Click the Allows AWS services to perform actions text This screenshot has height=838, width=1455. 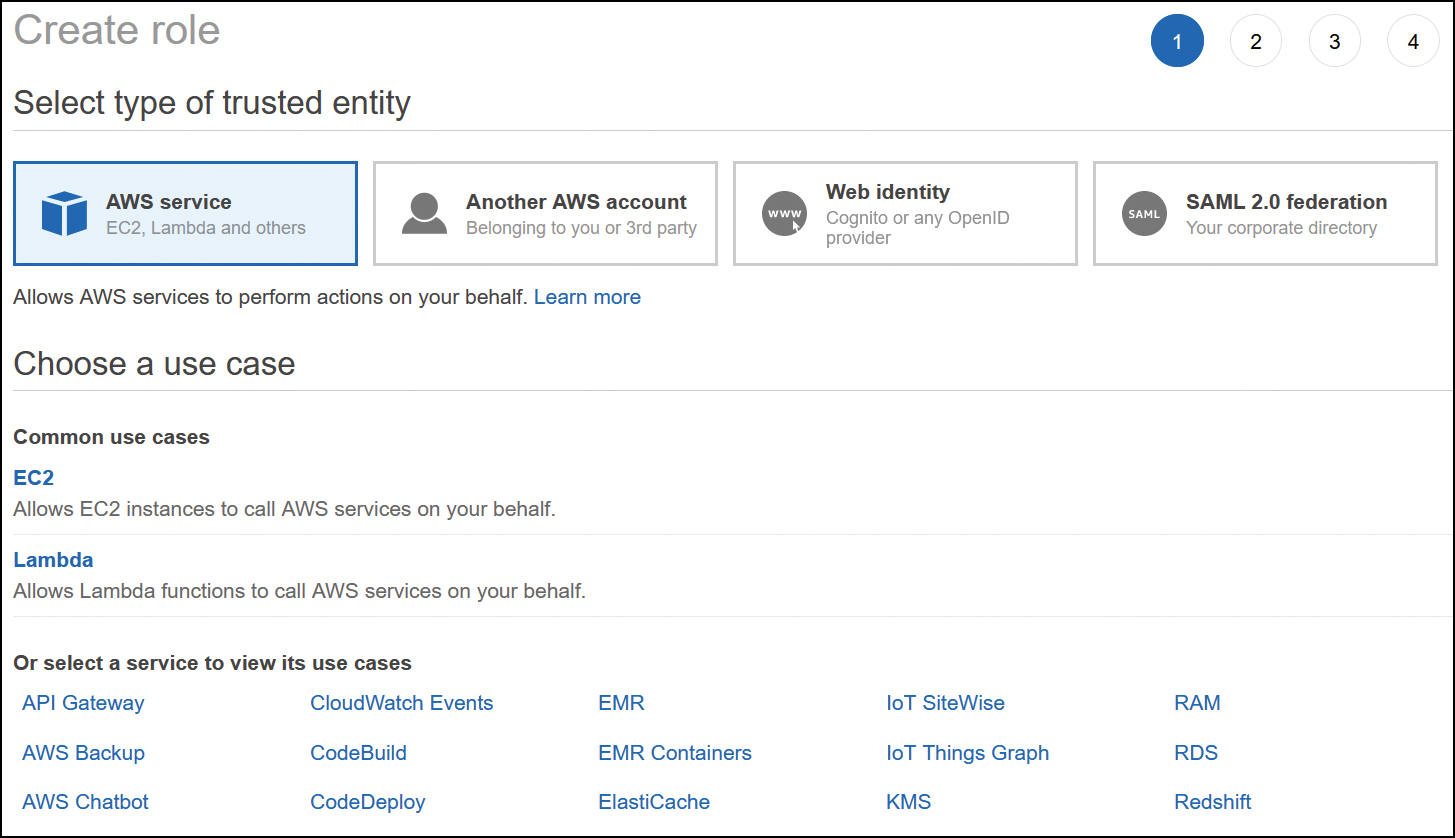pyautogui.click(x=270, y=297)
